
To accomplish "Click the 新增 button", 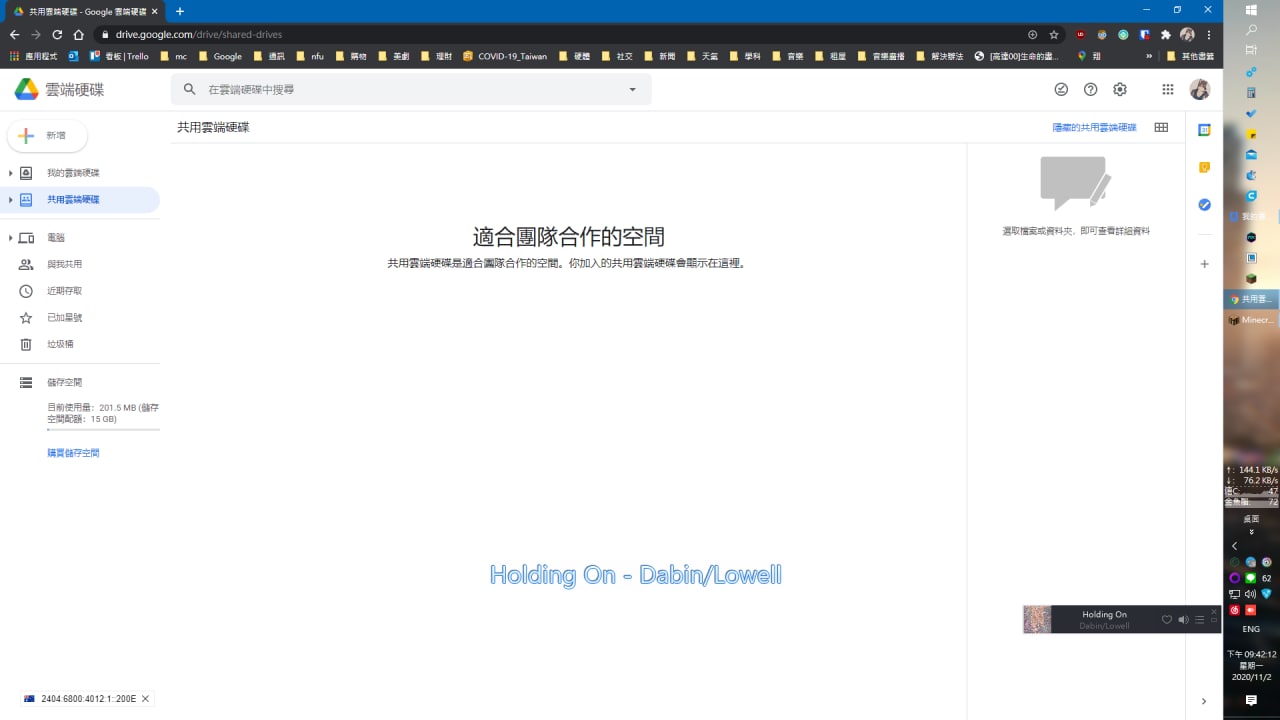I will 47,136.
